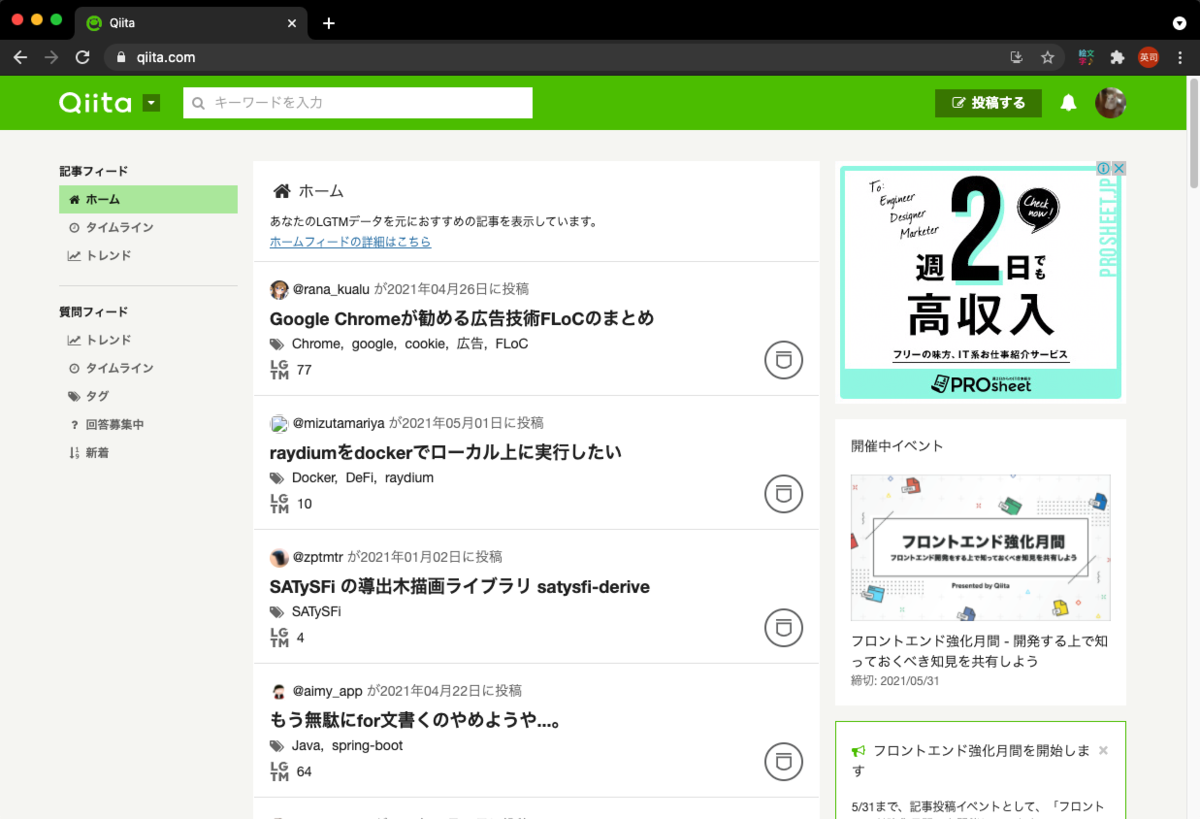
Task: Close the ad with its X icon
Action: (1120, 169)
